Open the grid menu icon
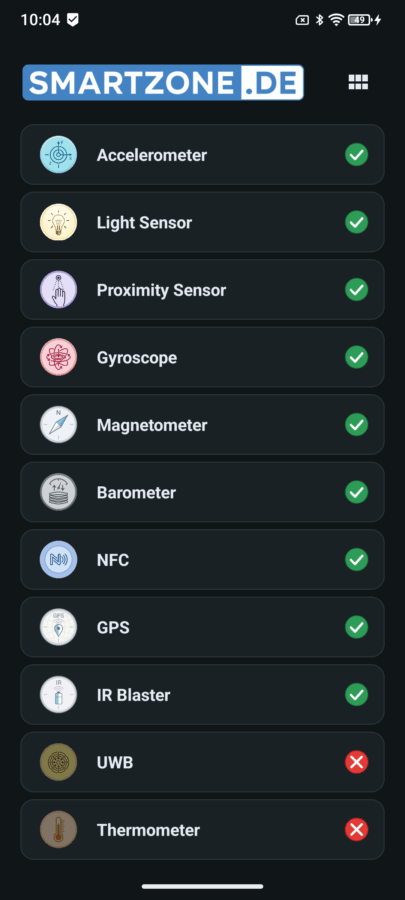The height and width of the screenshot is (900, 405). point(358,82)
